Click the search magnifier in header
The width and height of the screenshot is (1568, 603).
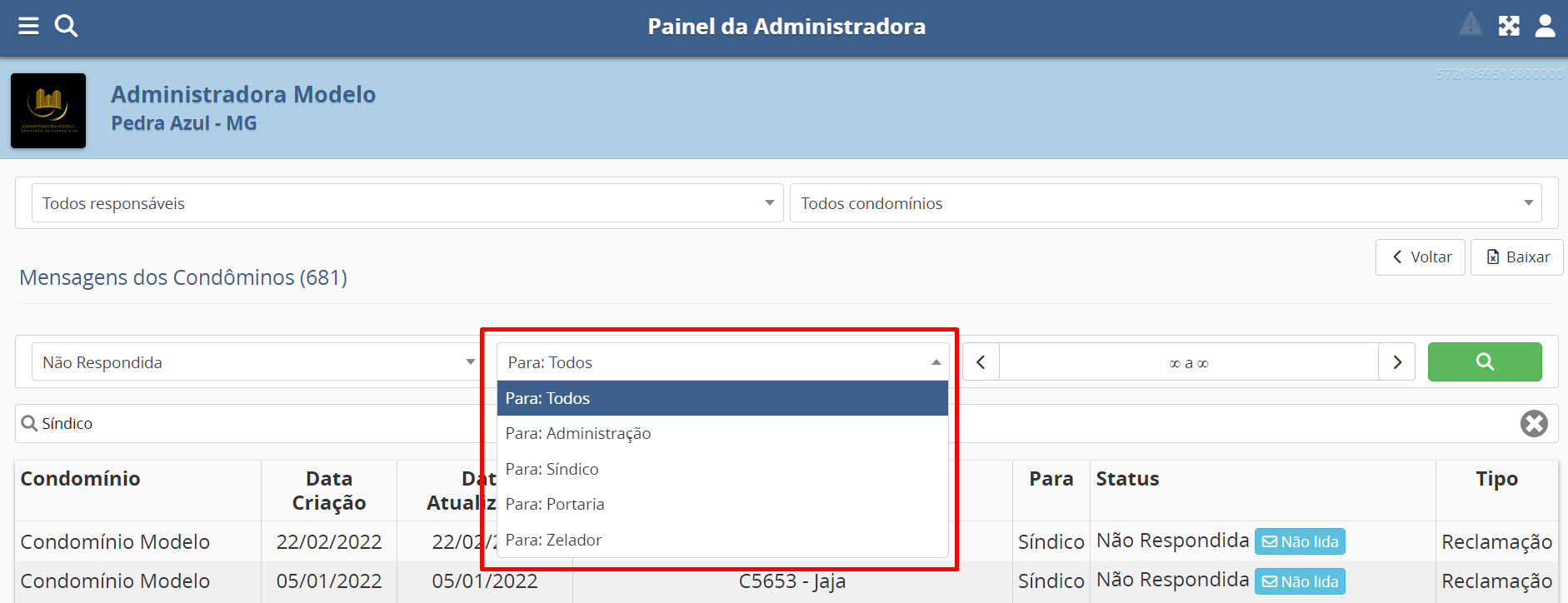(66, 27)
